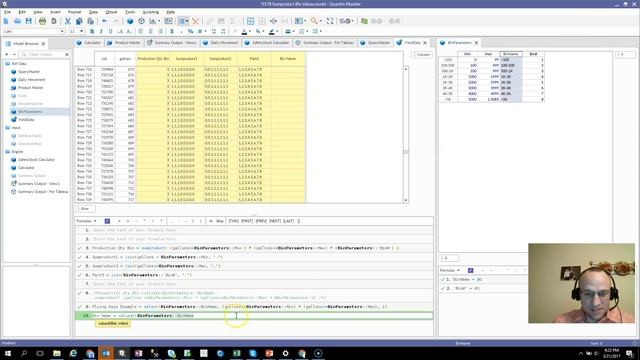
Task: Click the New file toolbar icon
Action: (x=6, y=21)
